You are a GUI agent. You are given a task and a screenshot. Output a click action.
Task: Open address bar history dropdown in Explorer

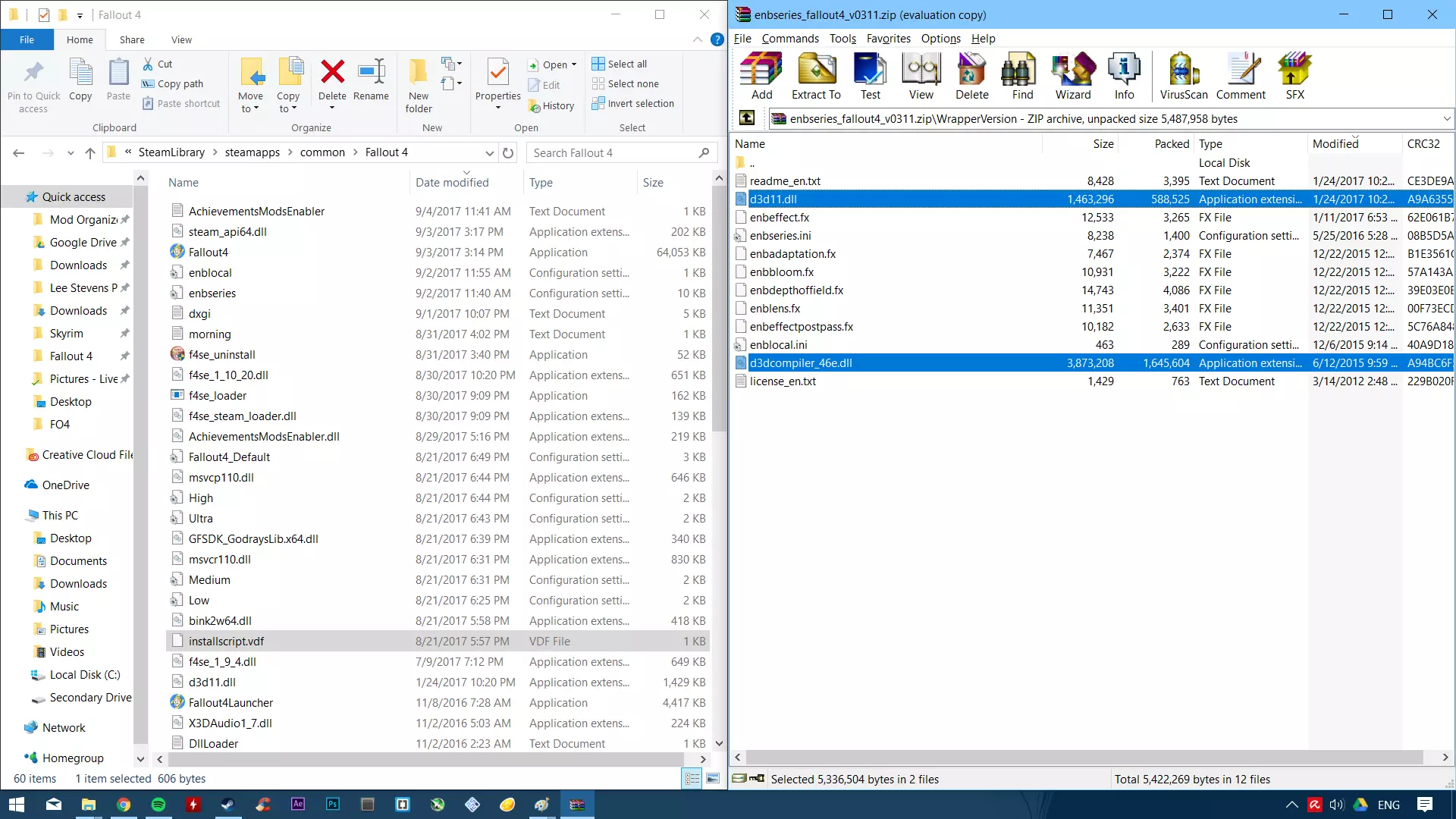[489, 152]
